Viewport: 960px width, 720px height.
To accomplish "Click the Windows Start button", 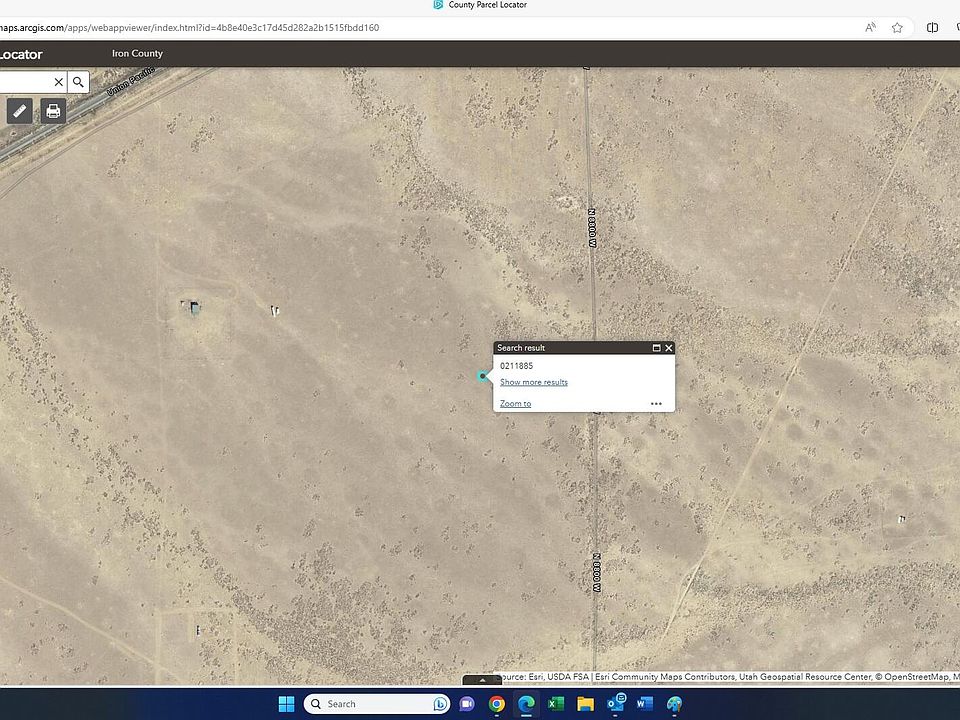I will click(x=286, y=704).
